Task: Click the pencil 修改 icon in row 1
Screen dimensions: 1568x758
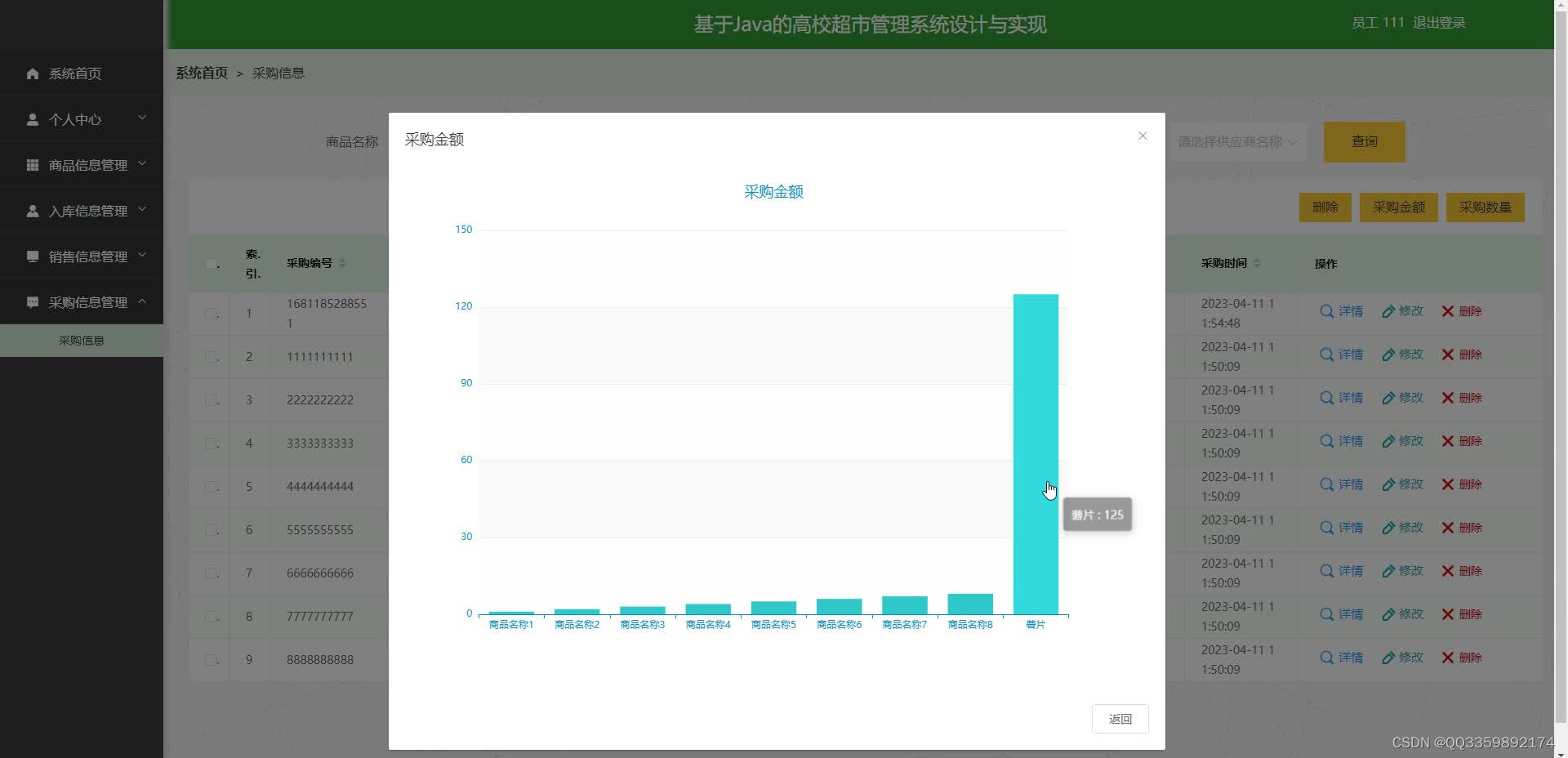Action: click(x=1388, y=311)
